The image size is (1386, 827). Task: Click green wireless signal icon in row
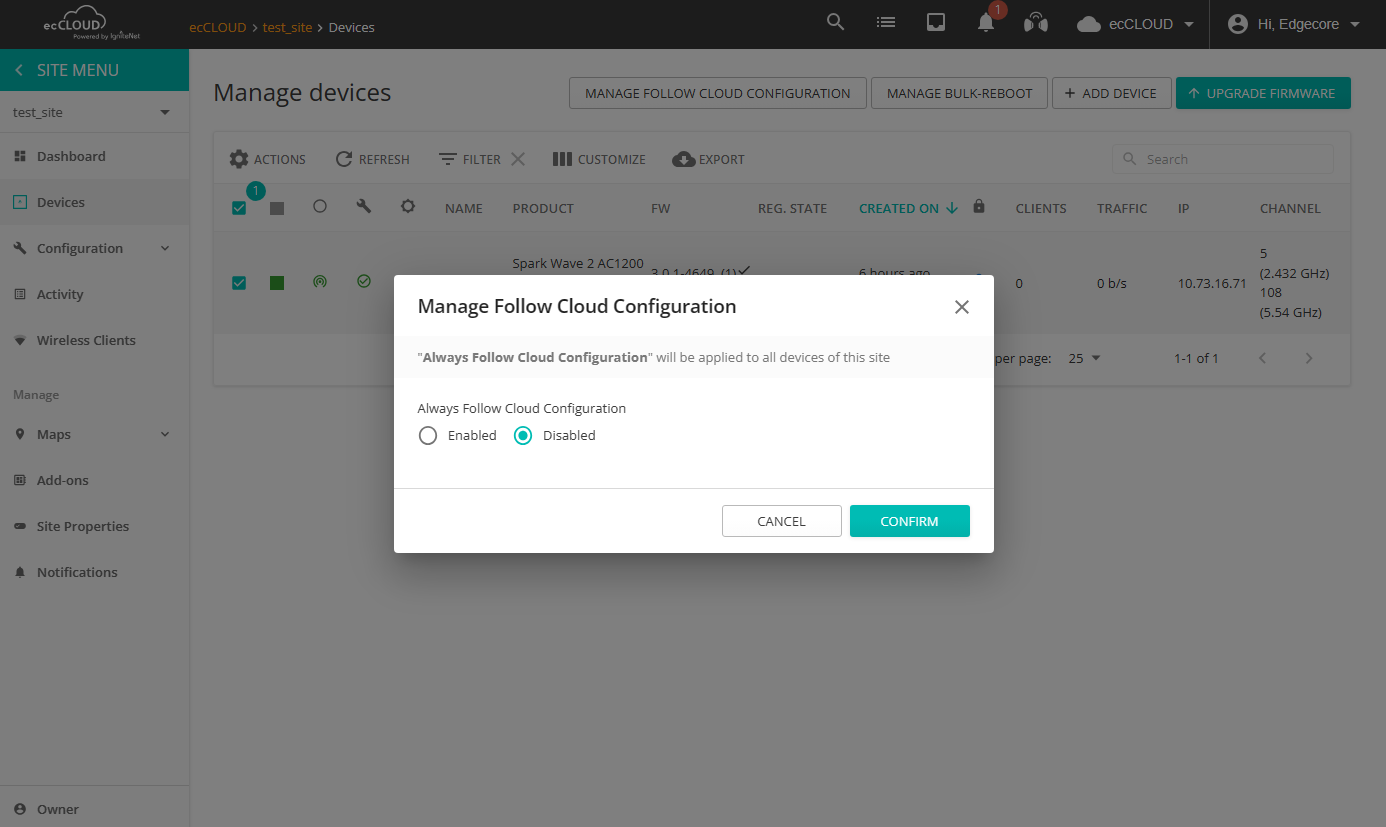(320, 282)
